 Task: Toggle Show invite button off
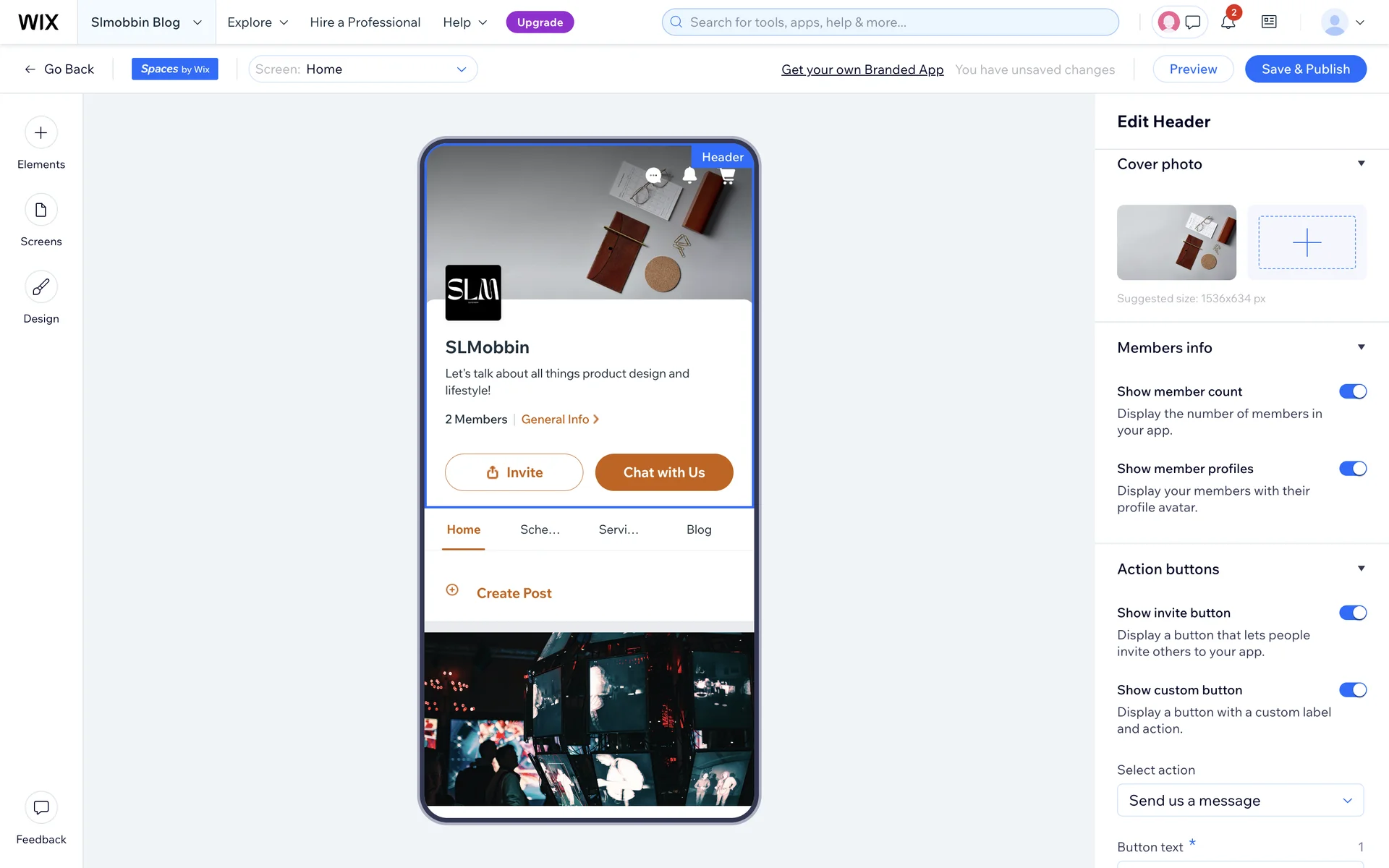1352,613
